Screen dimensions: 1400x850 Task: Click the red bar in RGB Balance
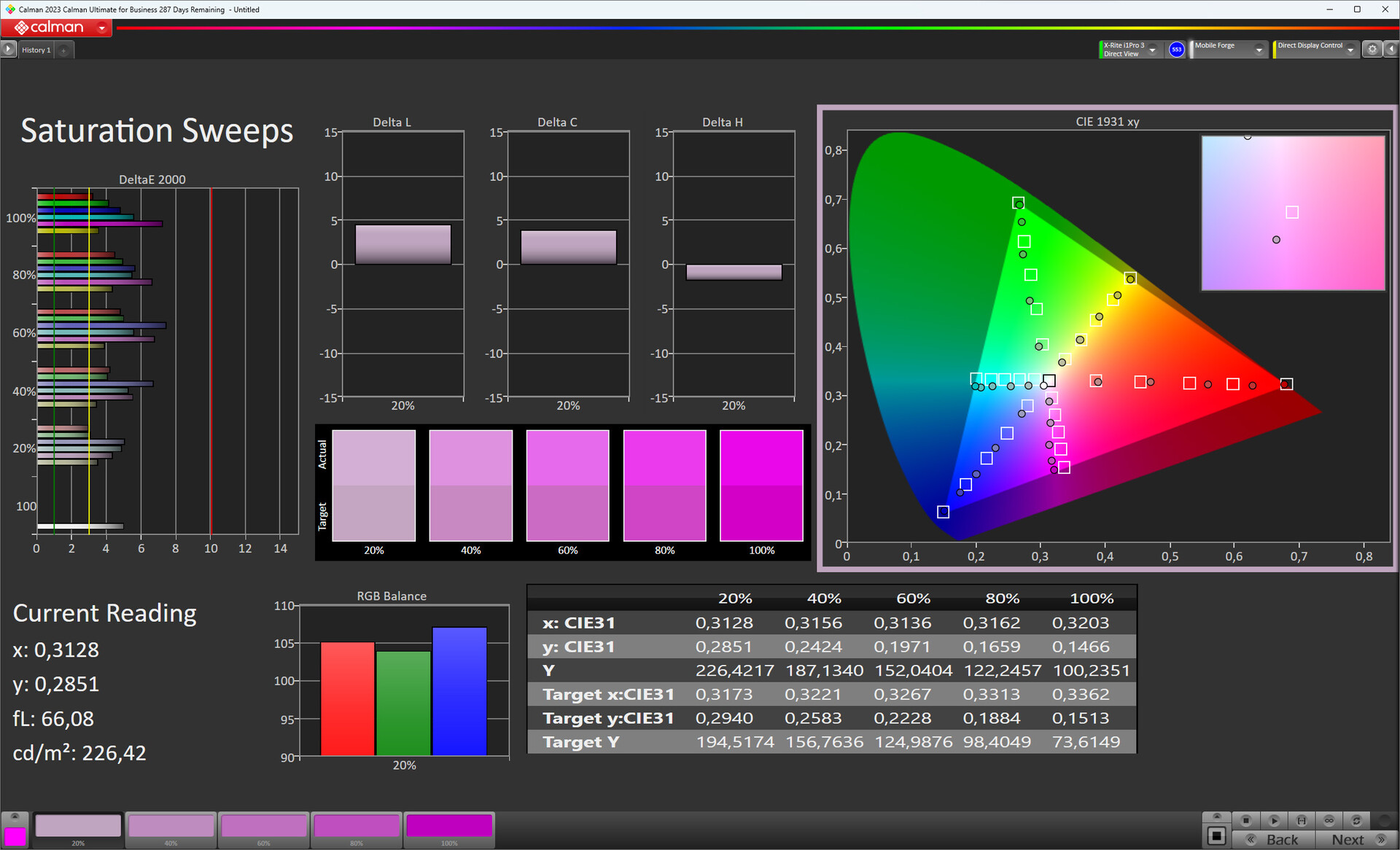coord(348,698)
